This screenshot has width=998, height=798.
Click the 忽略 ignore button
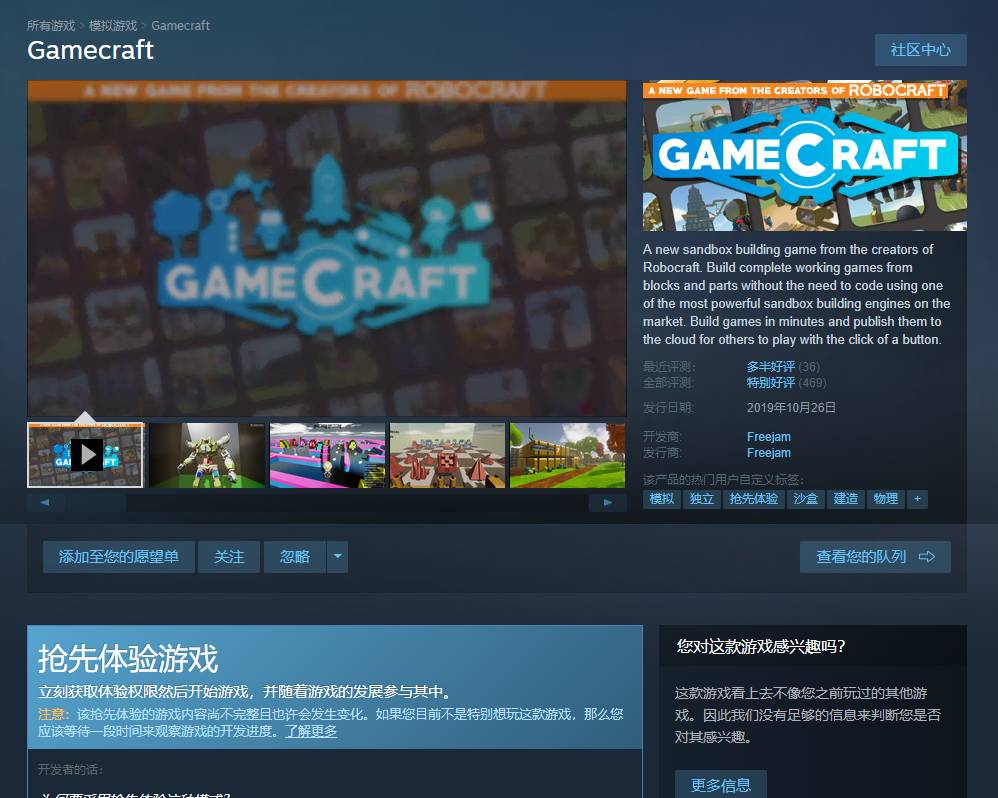(295, 557)
